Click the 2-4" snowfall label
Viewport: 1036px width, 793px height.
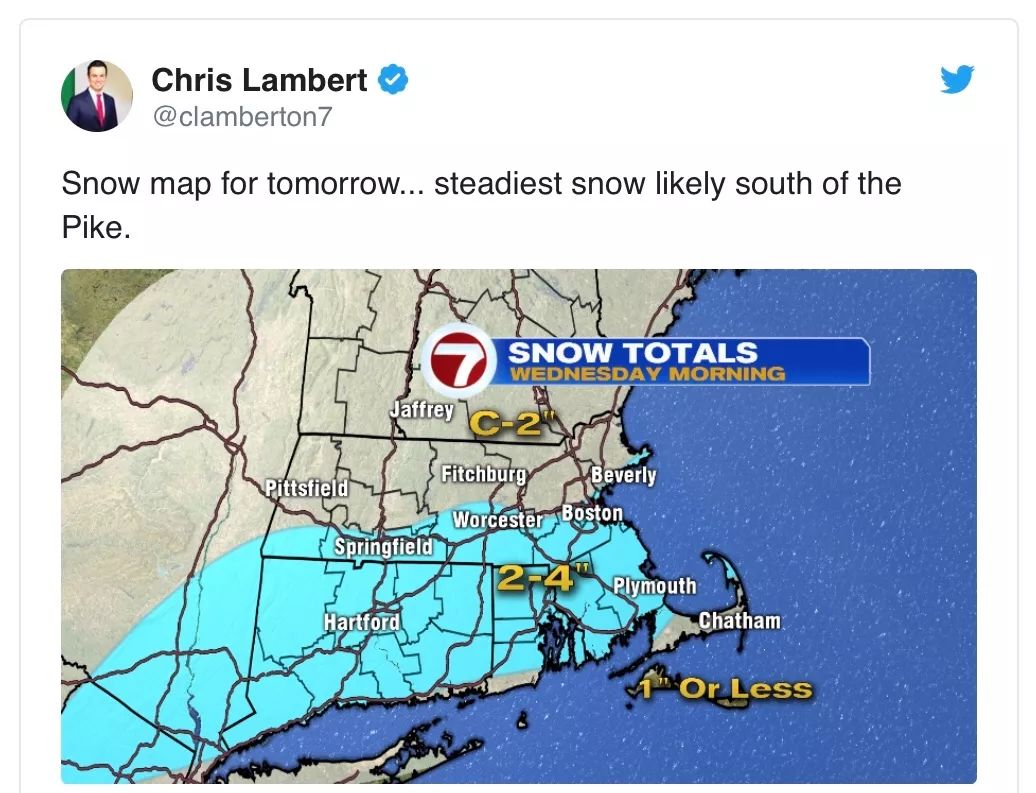(x=536, y=577)
